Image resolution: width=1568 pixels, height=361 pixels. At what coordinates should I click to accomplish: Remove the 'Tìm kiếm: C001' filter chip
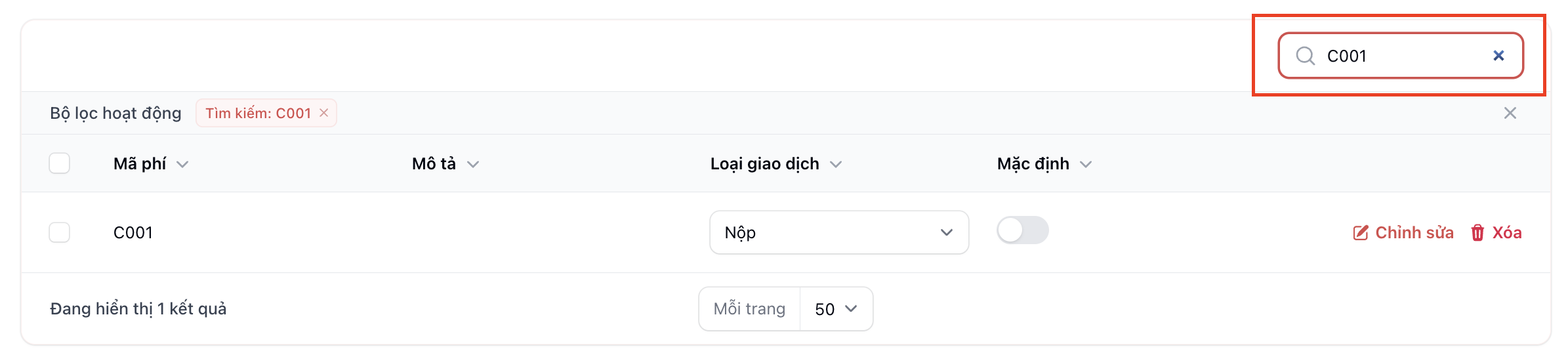pos(323,113)
